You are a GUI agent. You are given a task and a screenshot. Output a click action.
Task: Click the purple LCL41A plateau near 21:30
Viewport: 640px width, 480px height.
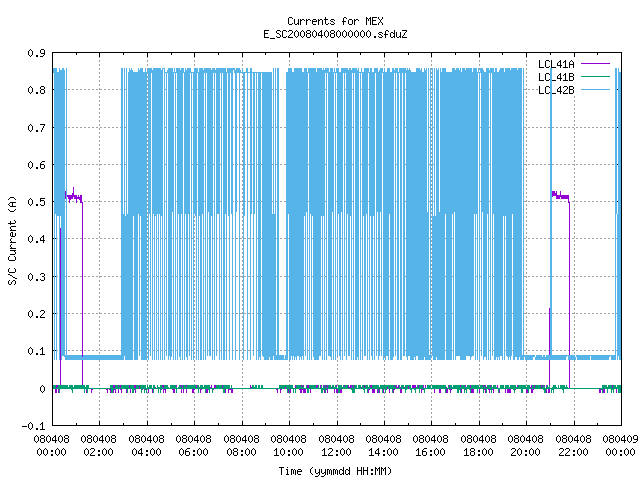[x=560, y=196]
